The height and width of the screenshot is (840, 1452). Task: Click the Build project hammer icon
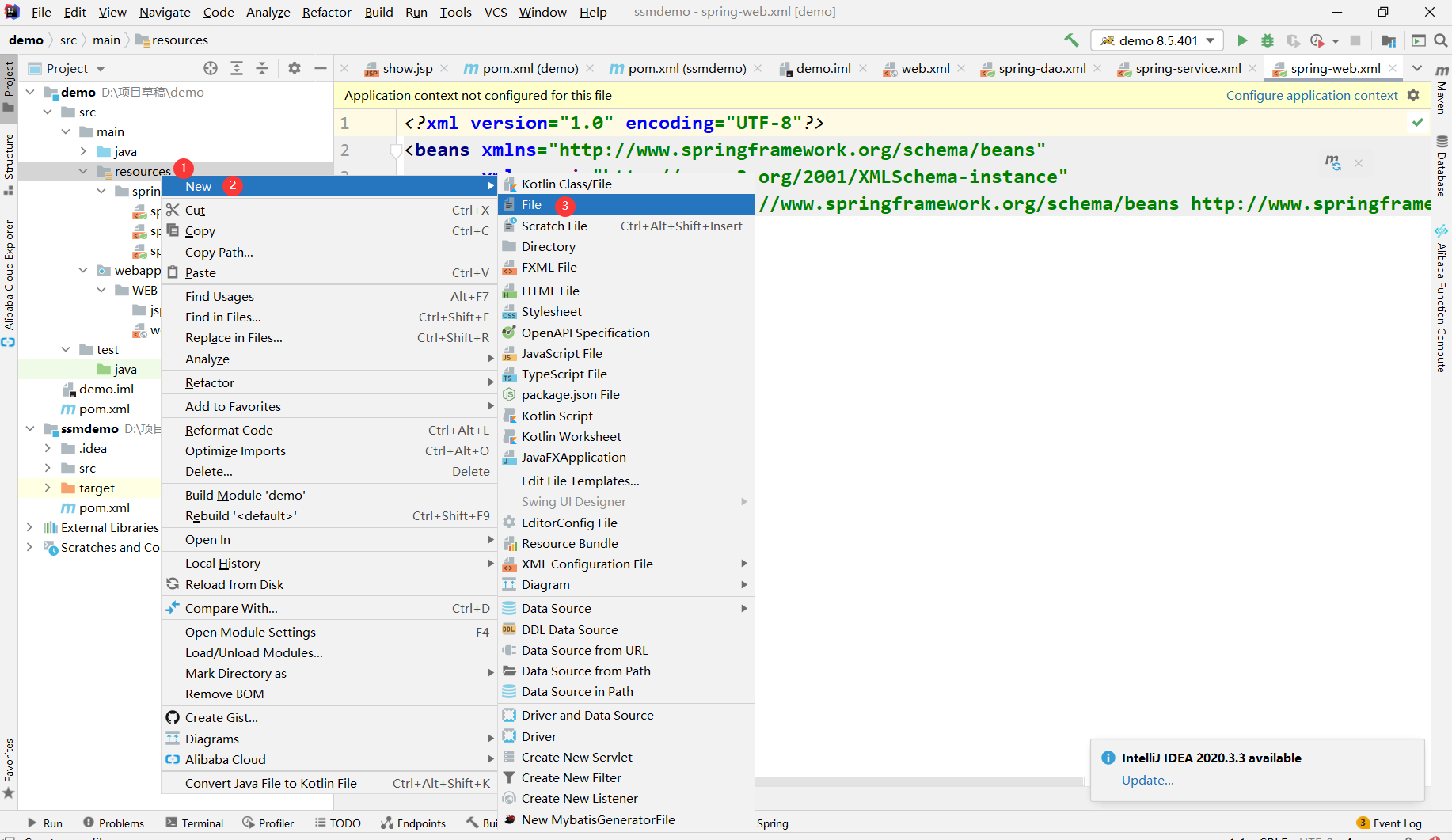pyautogui.click(x=1070, y=40)
